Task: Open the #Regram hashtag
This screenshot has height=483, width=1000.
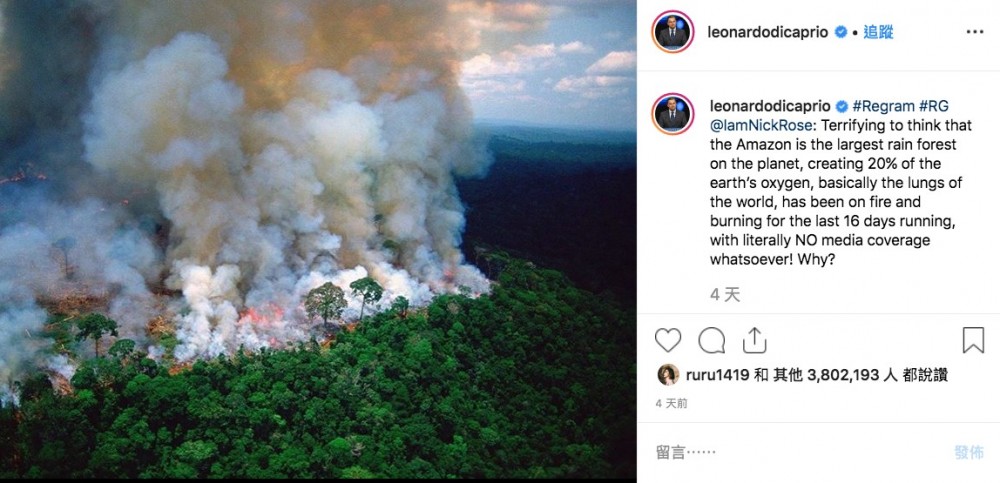Action: pyautogui.click(x=883, y=107)
